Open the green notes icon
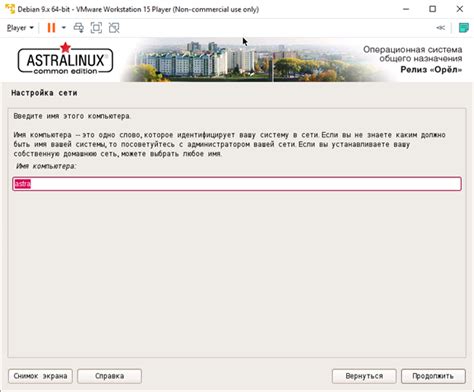The height and width of the screenshot is (392, 474). (463, 28)
